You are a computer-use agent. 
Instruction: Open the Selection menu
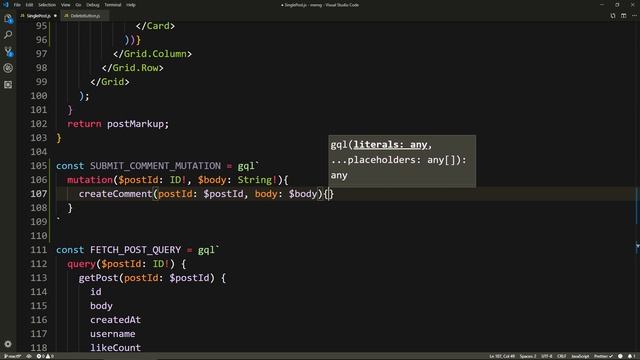click(x=47, y=5)
